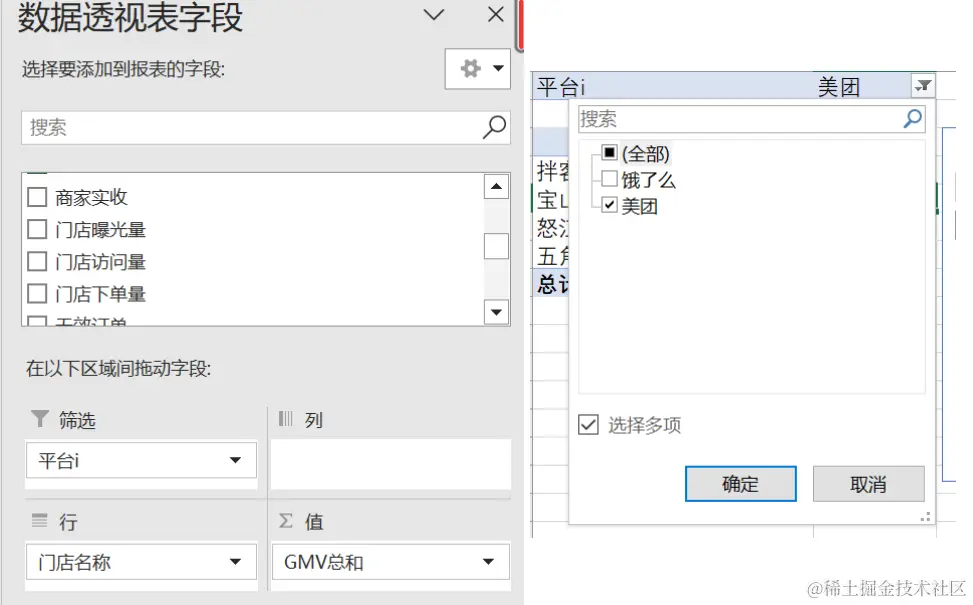Screen dimensions: 973x605
Task: Open the GMV总和 dropdown in 值 area
Action: [x=489, y=562]
